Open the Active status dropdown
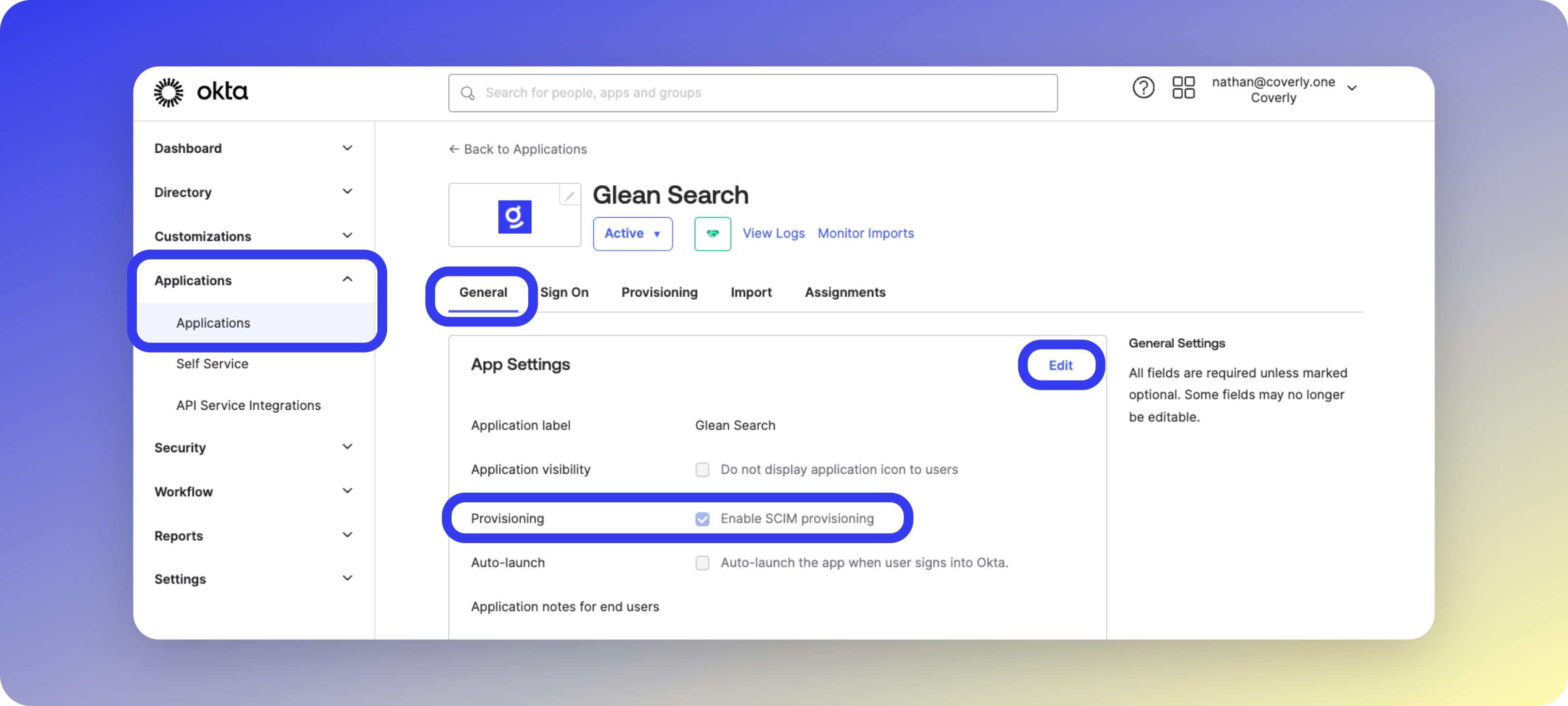Viewport: 1568px width, 706px height. 633,234
